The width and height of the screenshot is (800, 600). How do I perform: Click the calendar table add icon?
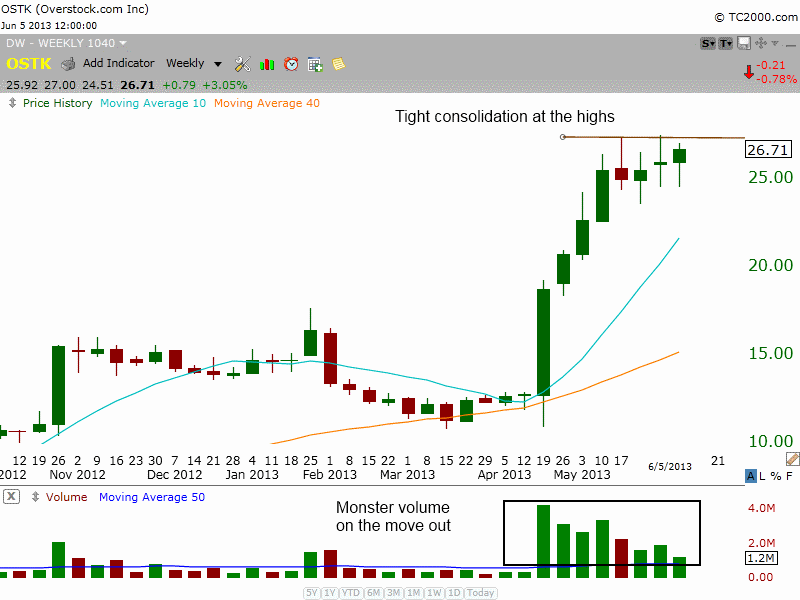pyautogui.click(x=315, y=64)
